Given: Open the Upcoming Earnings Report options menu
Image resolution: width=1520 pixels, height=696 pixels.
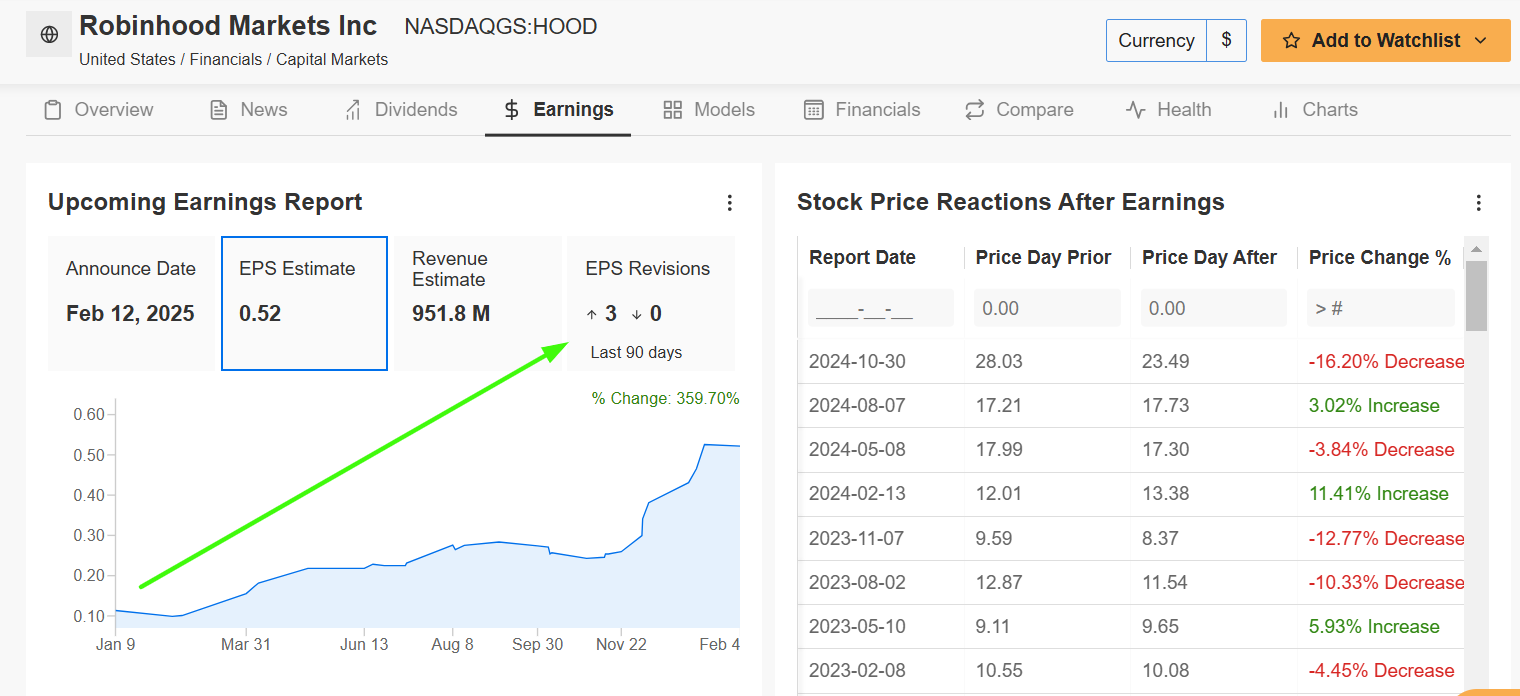Looking at the screenshot, I should (730, 203).
